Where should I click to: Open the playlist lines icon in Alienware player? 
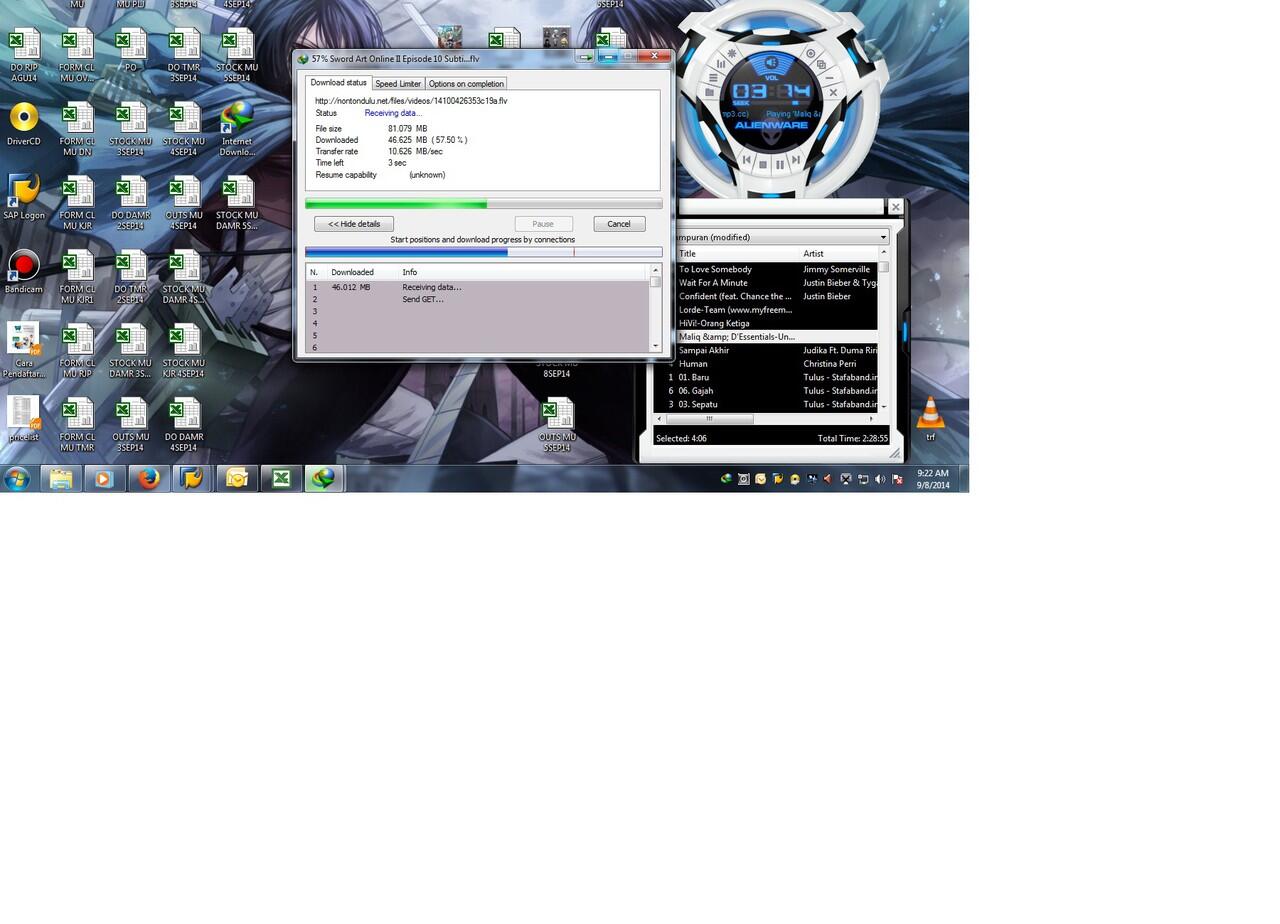pyautogui.click(x=713, y=78)
